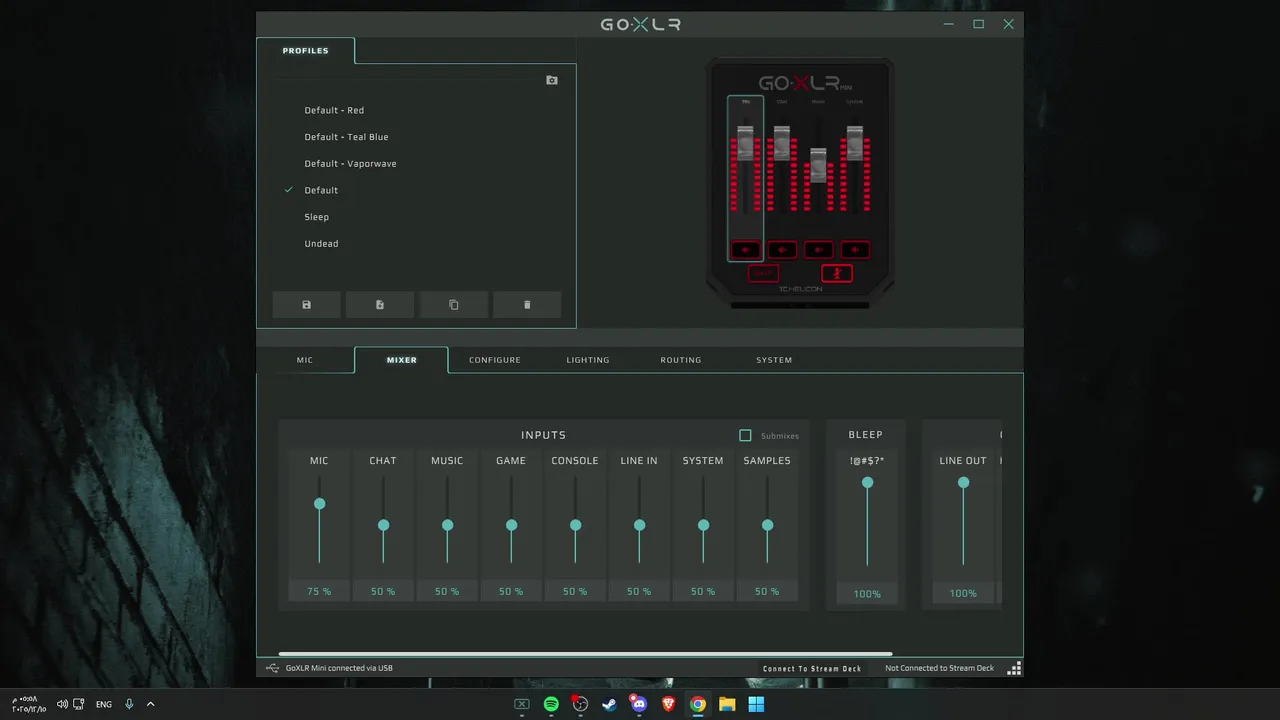Click the new profile file icon button

coord(380,305)
